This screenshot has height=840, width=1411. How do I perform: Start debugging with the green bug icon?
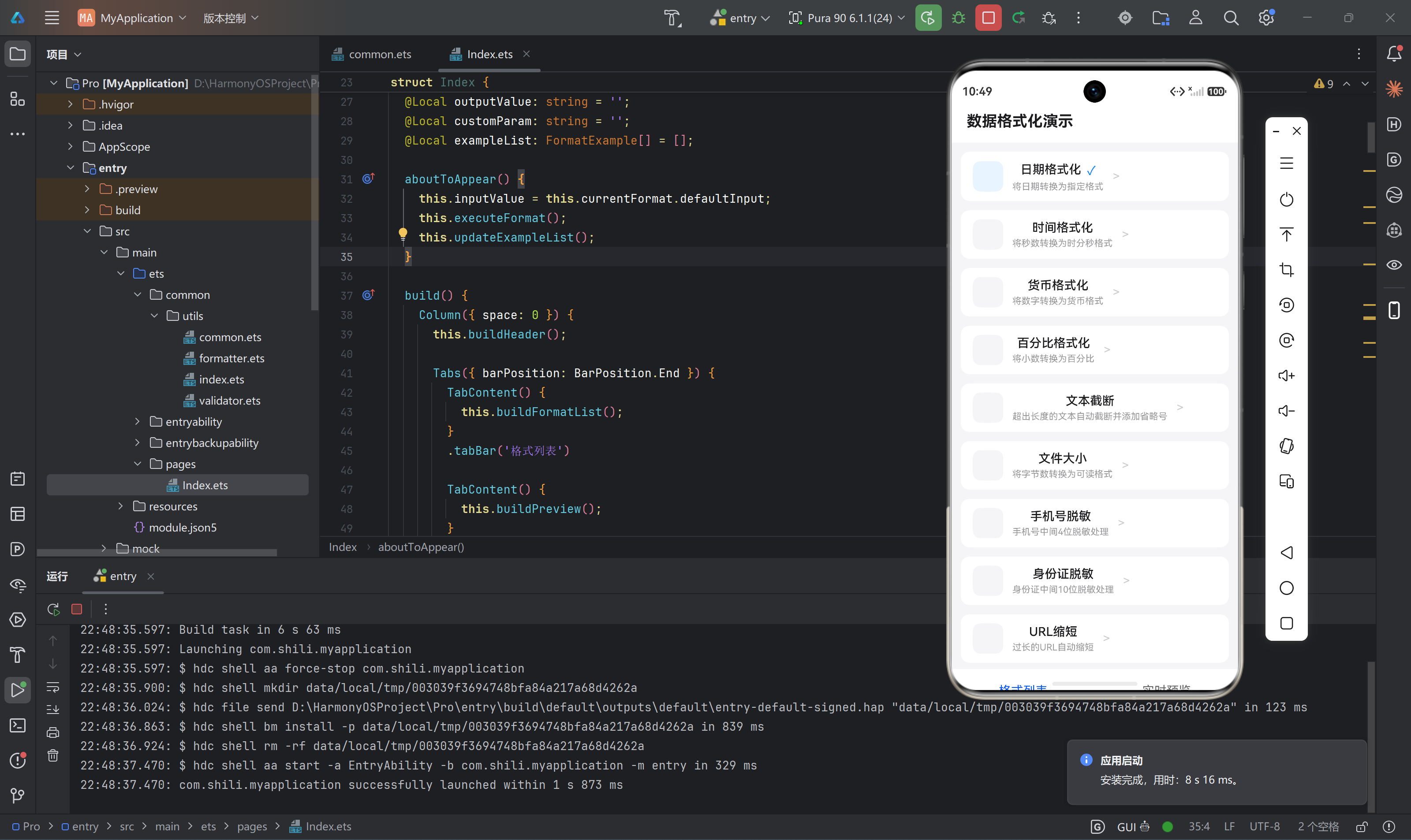coord(958,18)
